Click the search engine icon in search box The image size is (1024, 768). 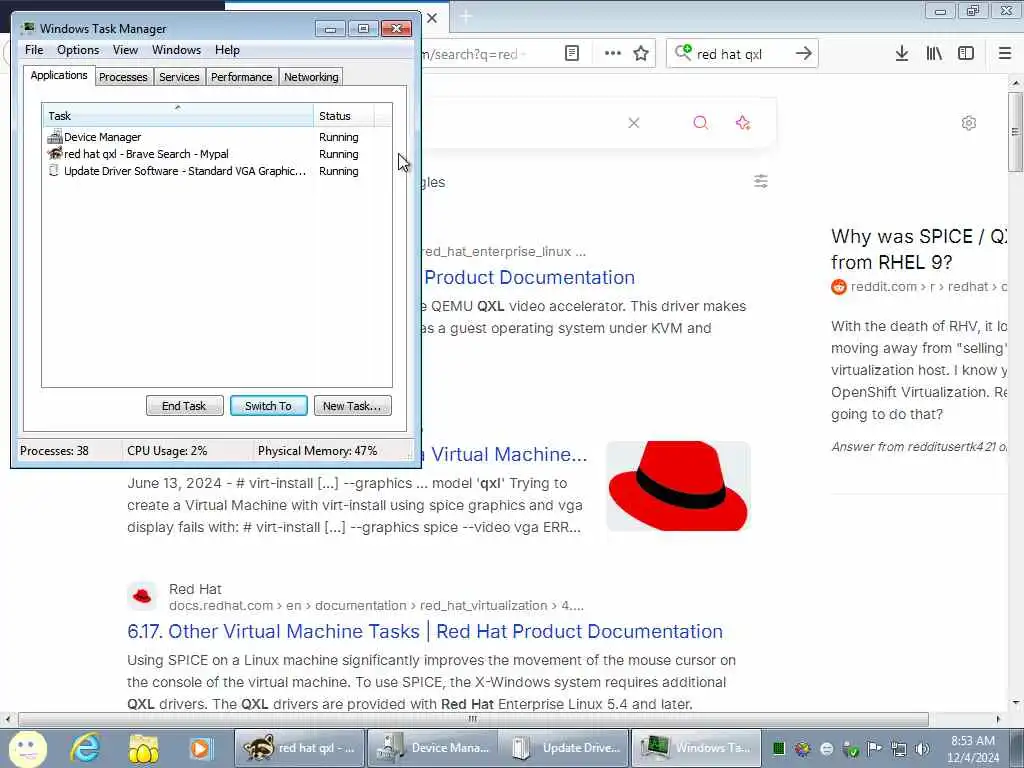683,52
